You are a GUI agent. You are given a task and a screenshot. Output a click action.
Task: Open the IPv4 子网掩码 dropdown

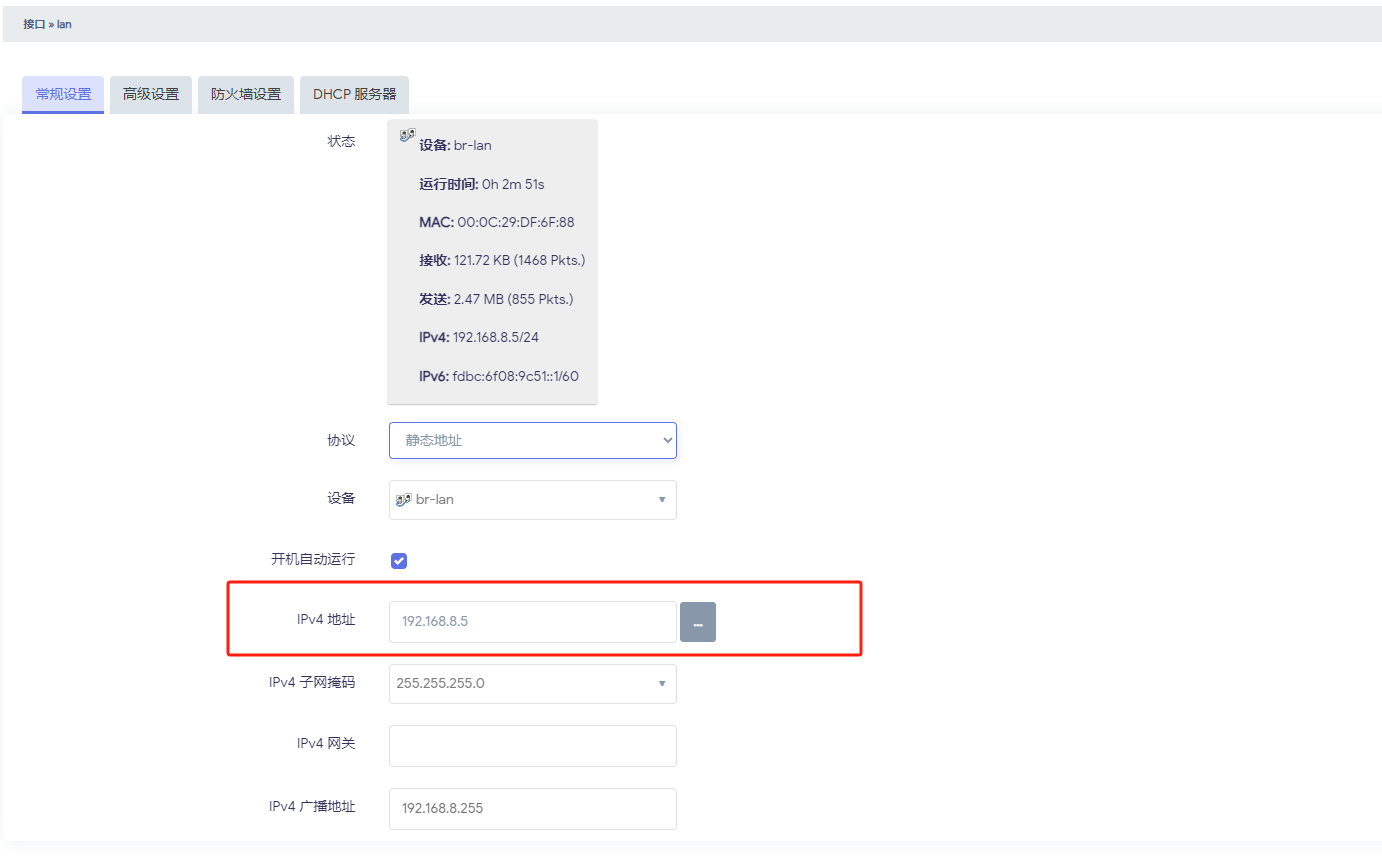coord(532,684)
